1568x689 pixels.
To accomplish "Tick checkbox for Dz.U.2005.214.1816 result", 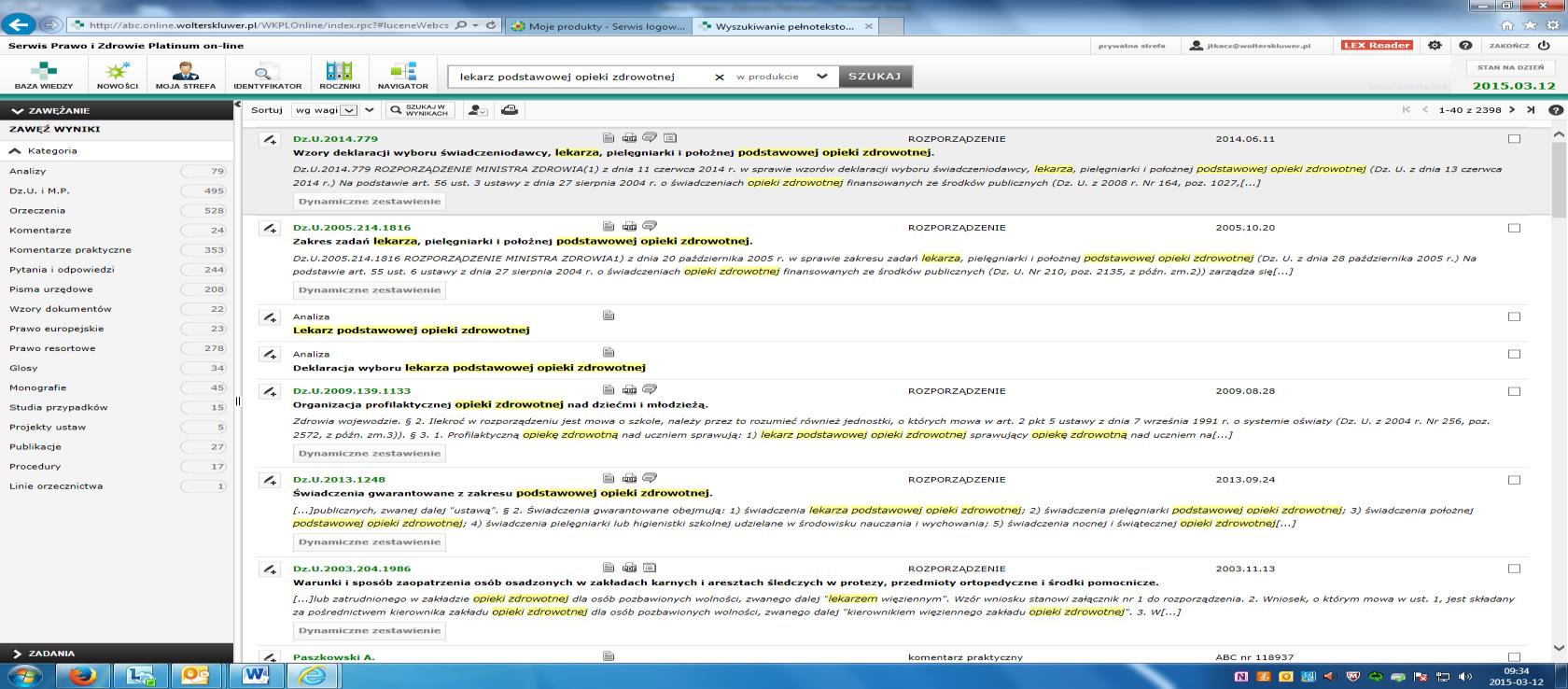I will [1514, 228].
